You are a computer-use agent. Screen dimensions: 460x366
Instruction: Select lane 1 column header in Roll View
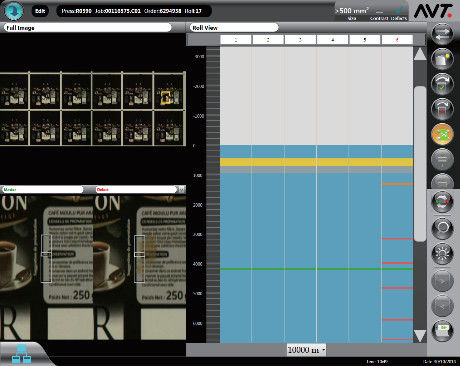pyautogui.click(x=236, y=40)
